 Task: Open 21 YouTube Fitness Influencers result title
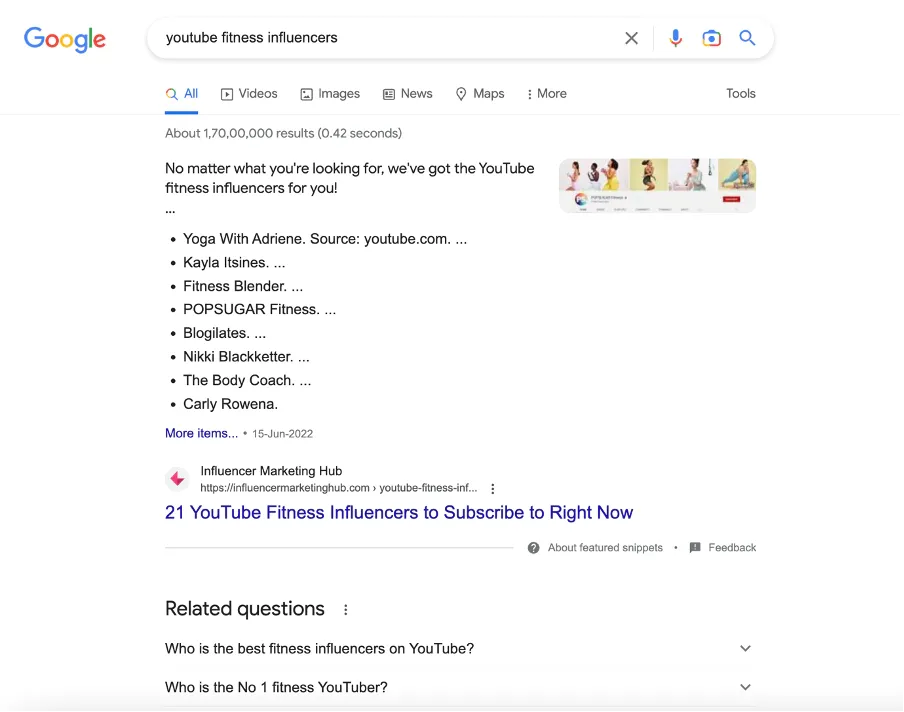[399, 513]
